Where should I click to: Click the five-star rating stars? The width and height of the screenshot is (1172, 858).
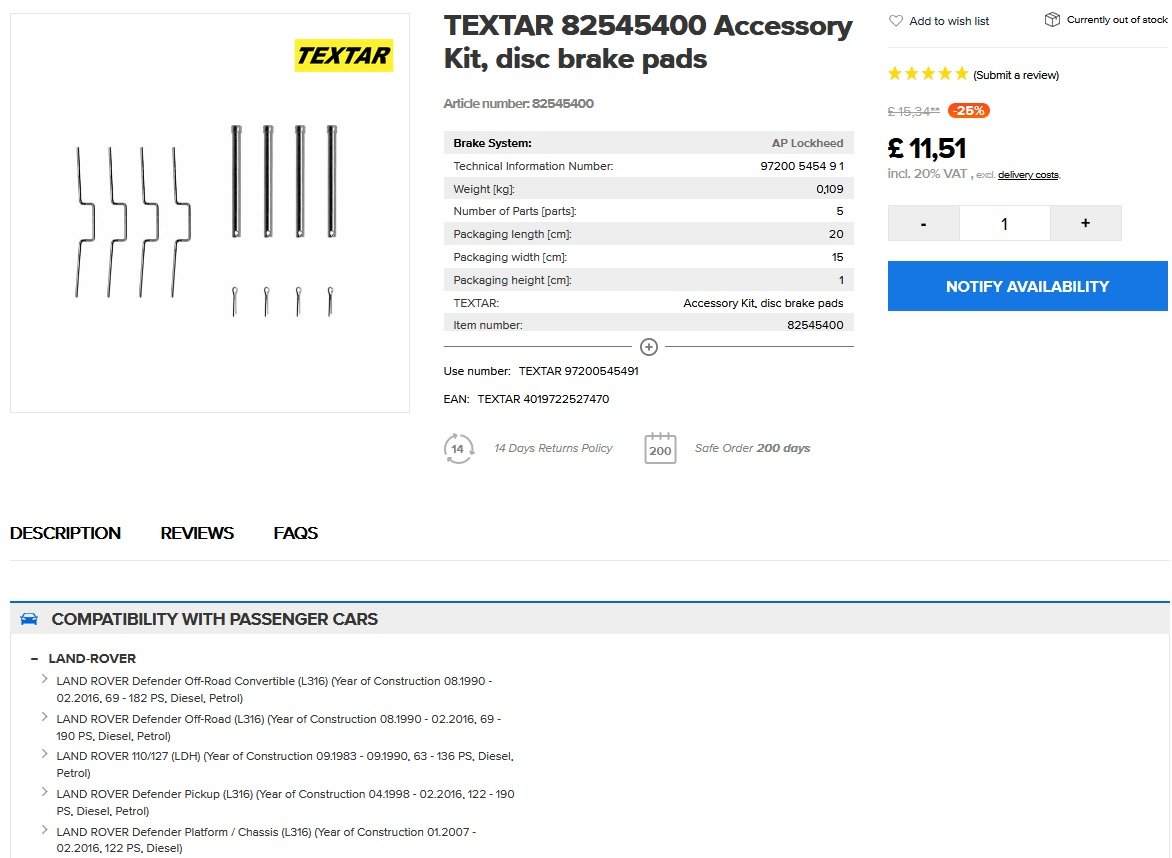(928, 74)
